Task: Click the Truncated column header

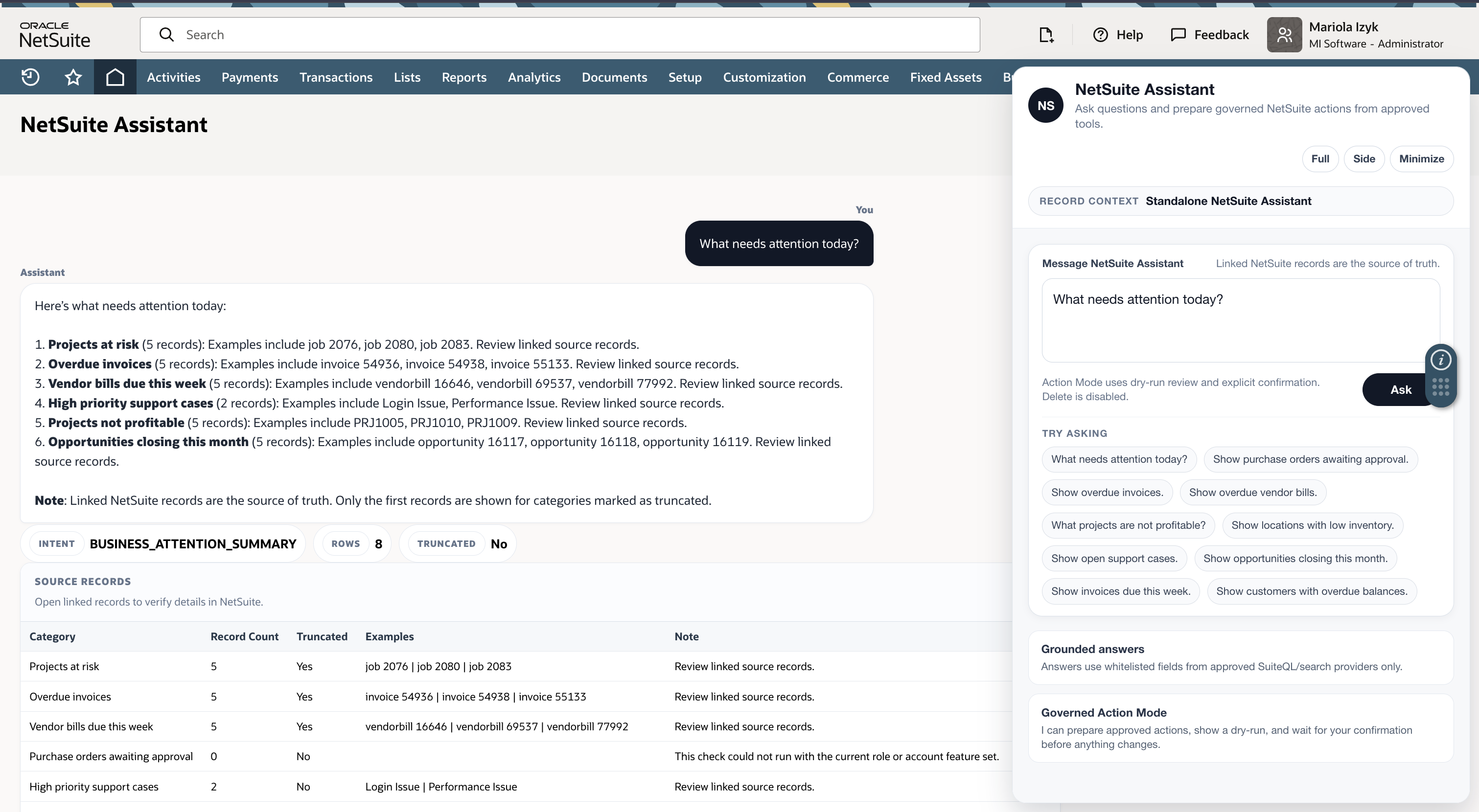Action: 322,636
